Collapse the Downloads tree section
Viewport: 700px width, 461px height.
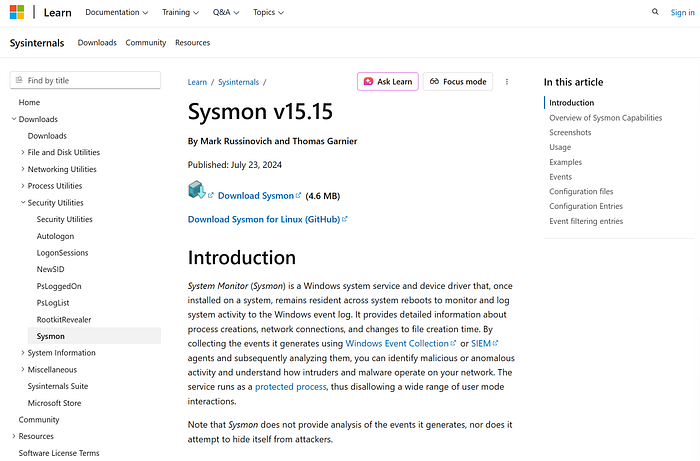coord(14,119)
